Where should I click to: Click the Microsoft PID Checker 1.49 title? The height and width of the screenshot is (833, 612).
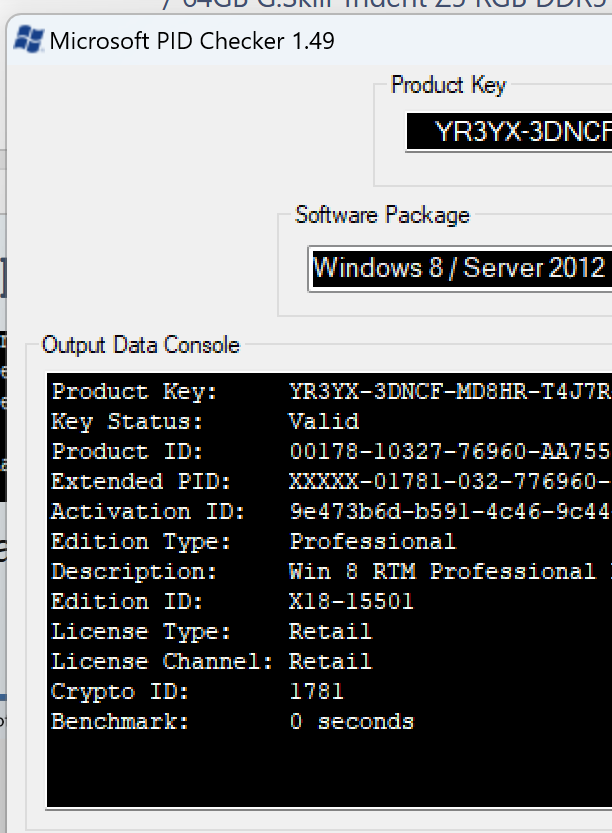point(192,41)
